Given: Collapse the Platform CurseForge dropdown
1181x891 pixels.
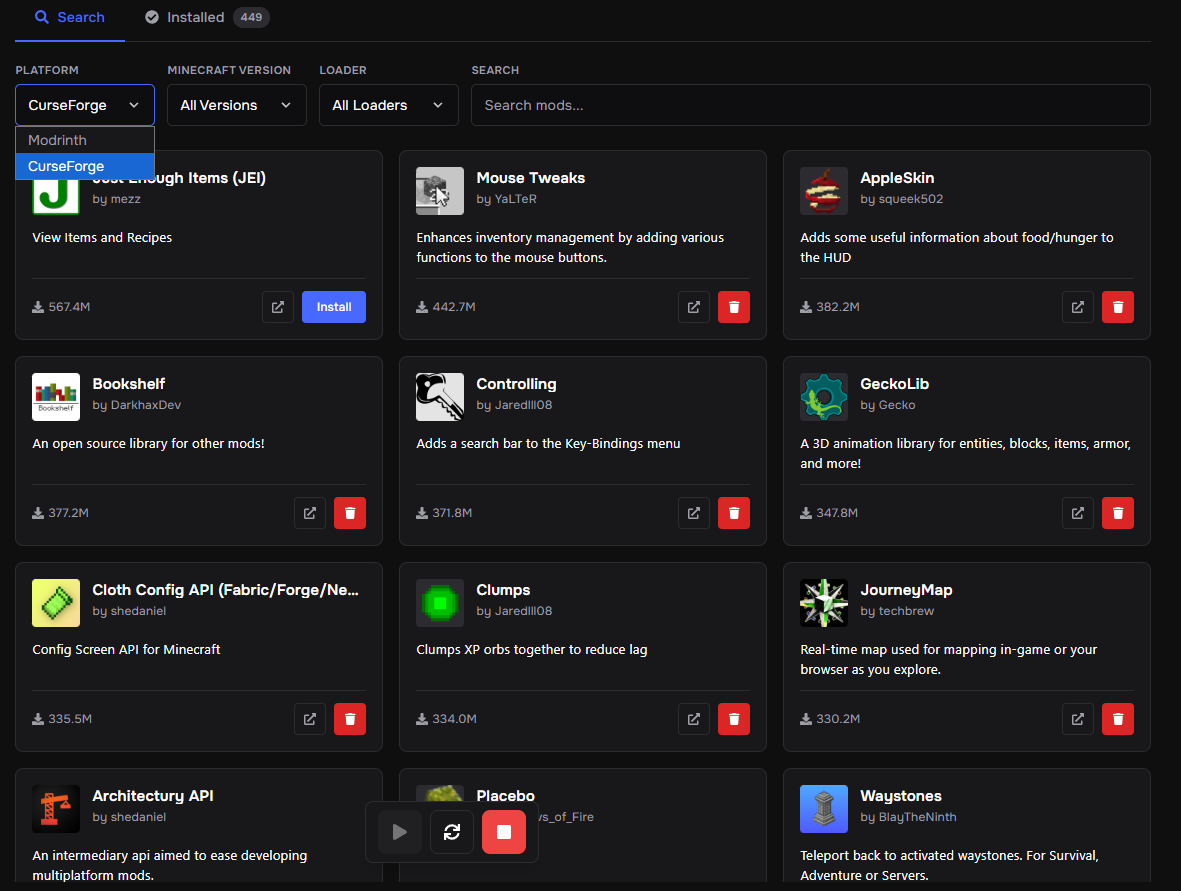Looking at the screenshot, I should tap(84, 105).
